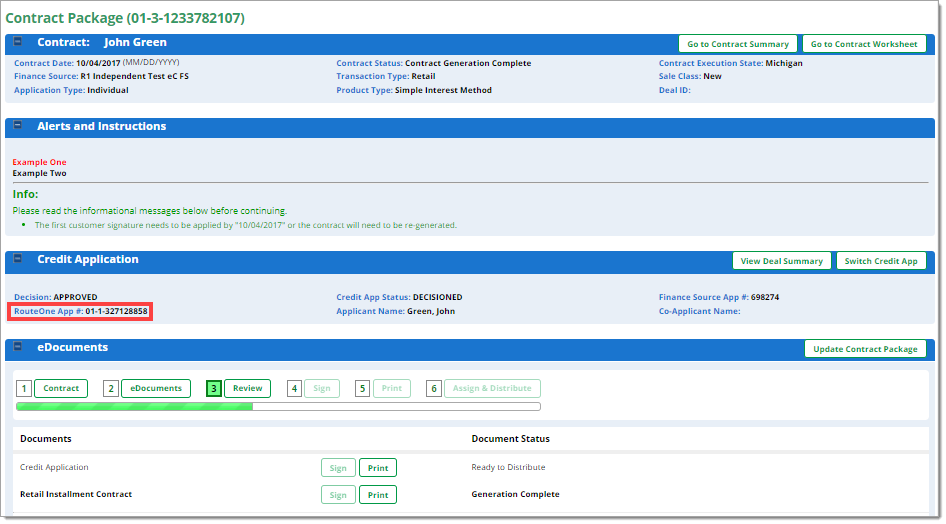Open the Review step
Image resolution: width=946 pixels, height=524 pixels.
coord(247,389)
